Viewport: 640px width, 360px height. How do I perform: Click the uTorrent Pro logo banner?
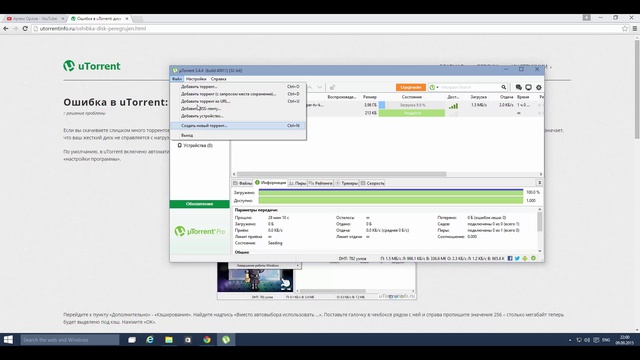[200, 231]
